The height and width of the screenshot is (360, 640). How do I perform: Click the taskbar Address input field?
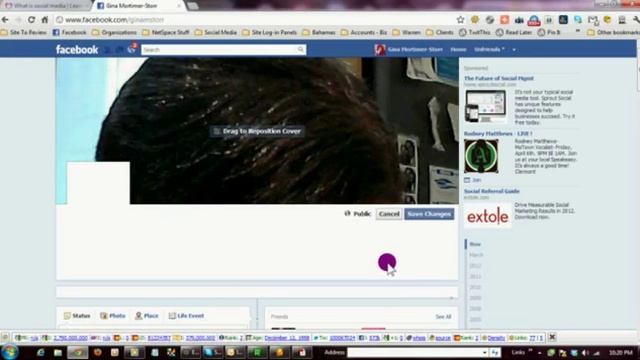pyautogui.click(x=417, y=352)
